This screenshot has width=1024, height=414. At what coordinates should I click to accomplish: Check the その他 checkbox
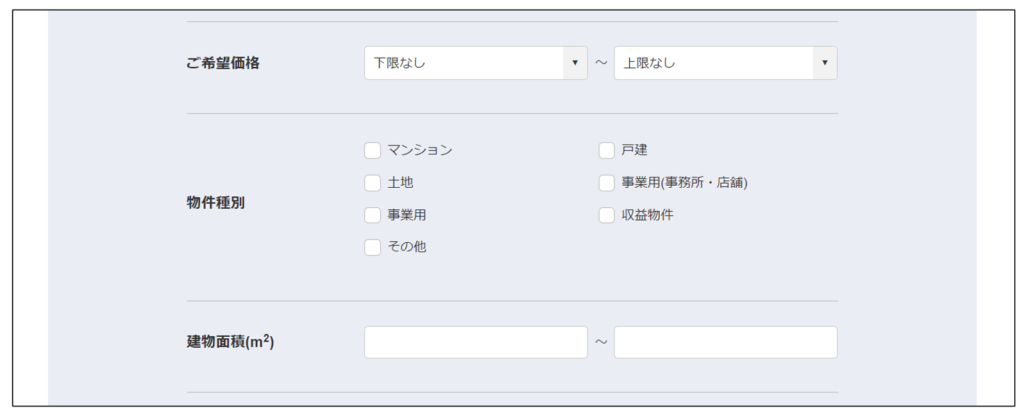(x=373, y=247)
